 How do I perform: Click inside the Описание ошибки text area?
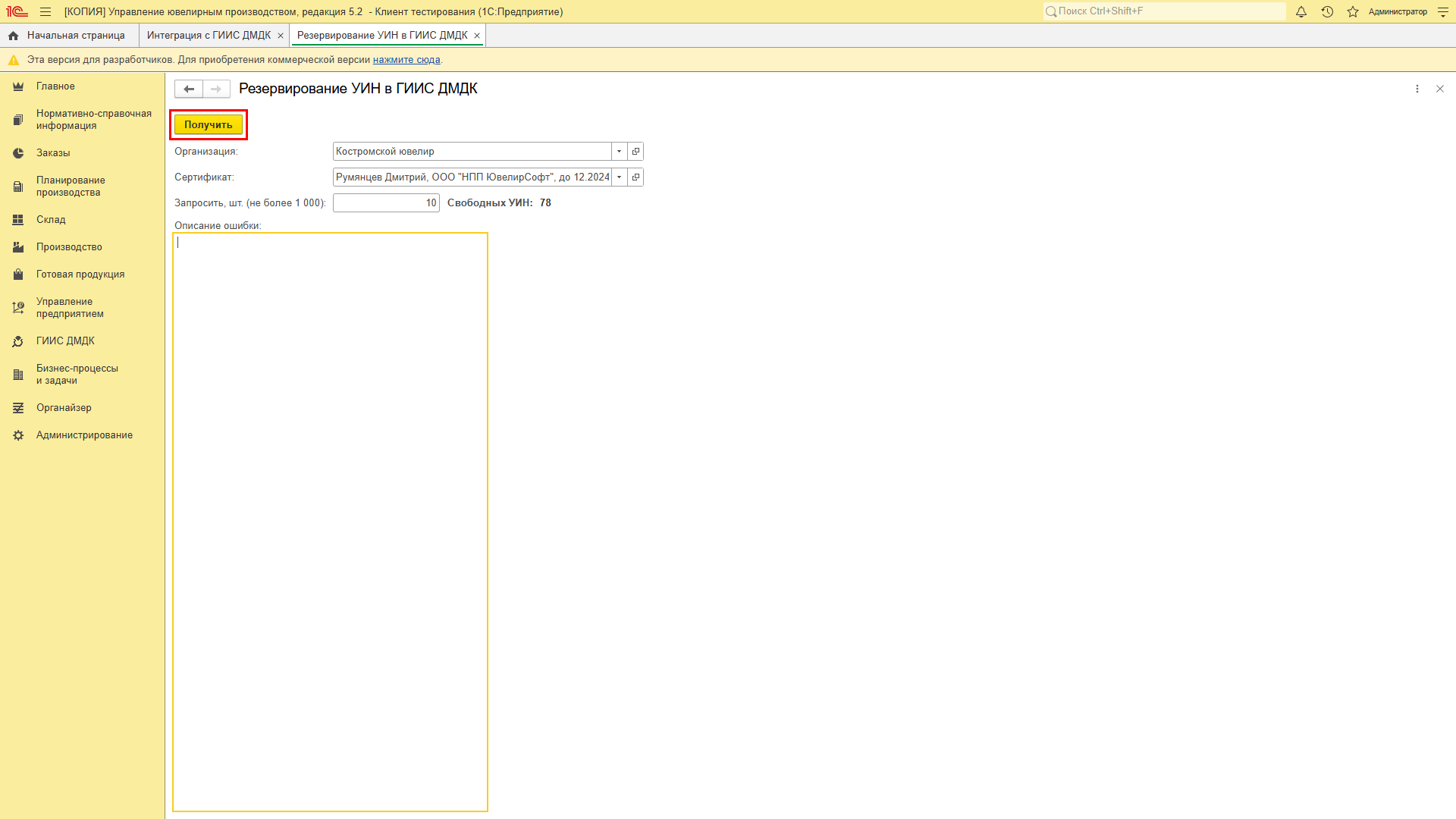(330, 522)
